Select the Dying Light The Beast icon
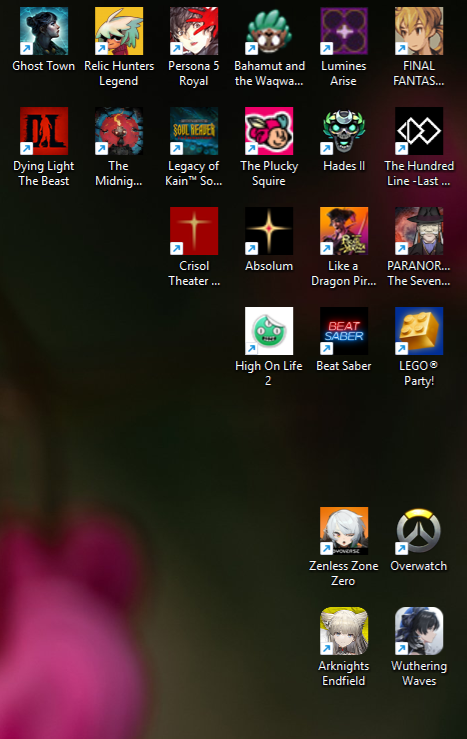Viewport: 467px width, 739px height. (x=43, y=131)
